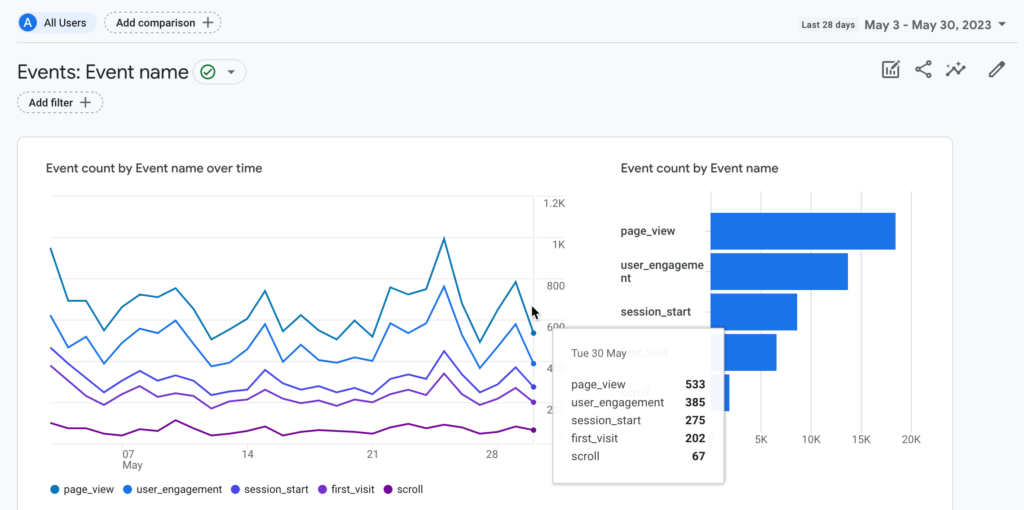
Task: Select the All Users segment chip
Action: 57,23
